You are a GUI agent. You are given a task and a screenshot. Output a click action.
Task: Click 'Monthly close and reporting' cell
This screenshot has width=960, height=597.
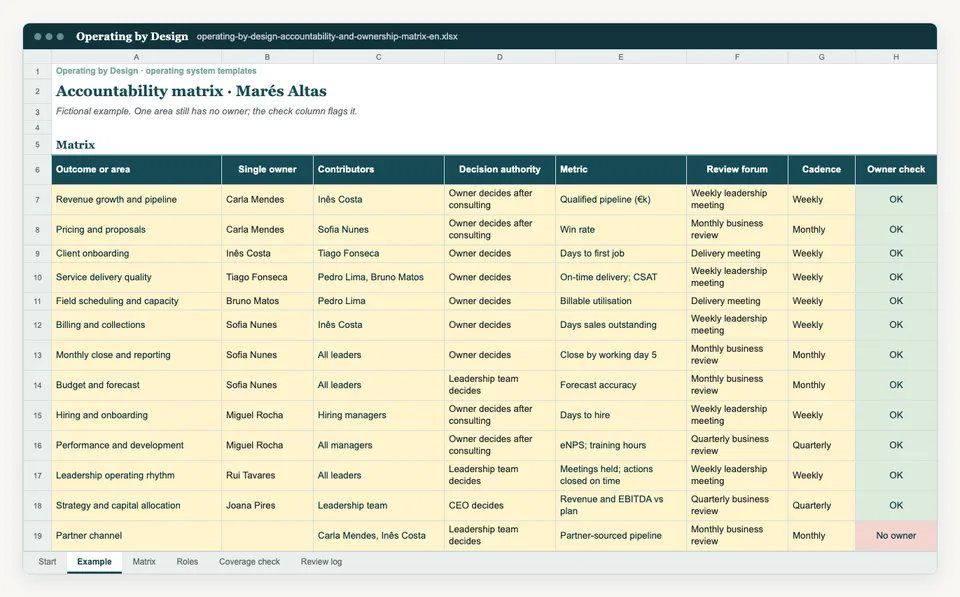[x=136, y=355]
